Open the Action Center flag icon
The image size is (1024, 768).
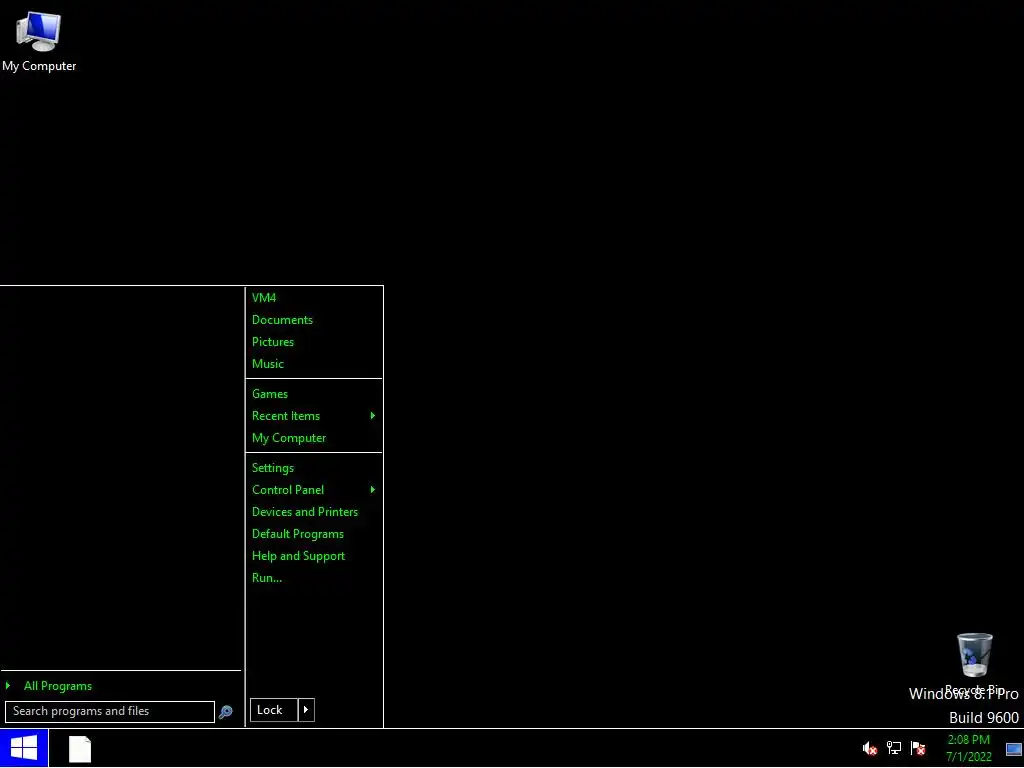tap(918, 748)
